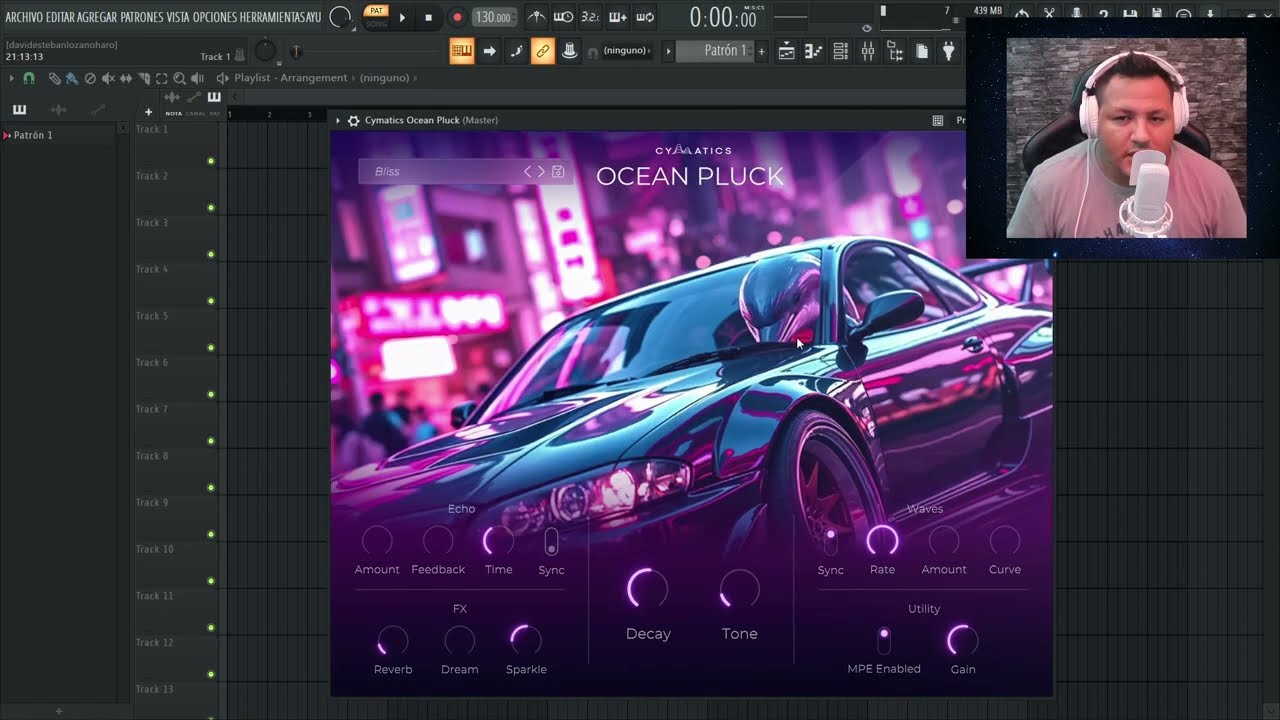
Task: Open the Ocean Pluck plugin menu arrow
Action: pyautogui.click(x=338, y=120)
